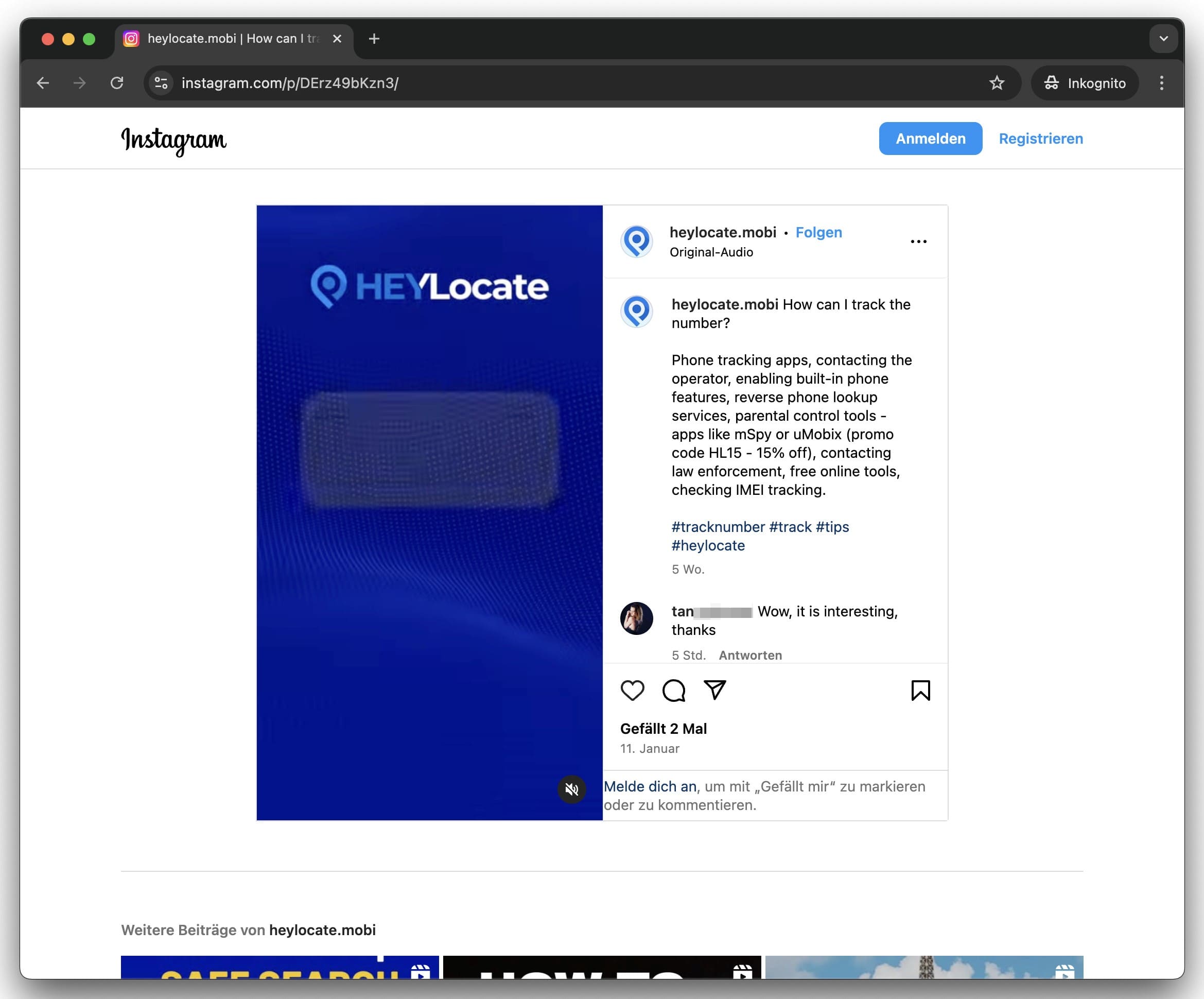
Task: Open the HOW TO reel thumbnail
Action: point(602,967)
